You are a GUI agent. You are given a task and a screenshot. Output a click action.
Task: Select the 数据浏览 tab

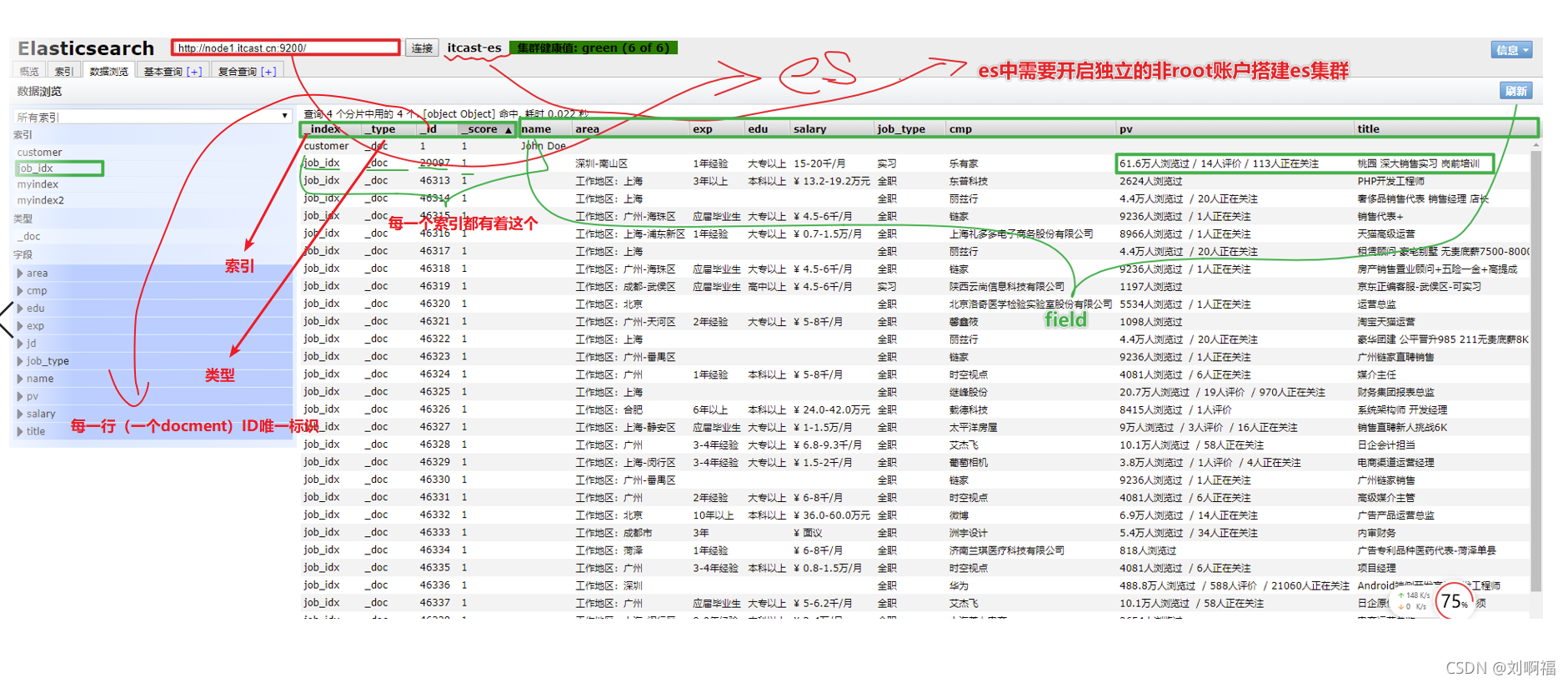point(109,71)
